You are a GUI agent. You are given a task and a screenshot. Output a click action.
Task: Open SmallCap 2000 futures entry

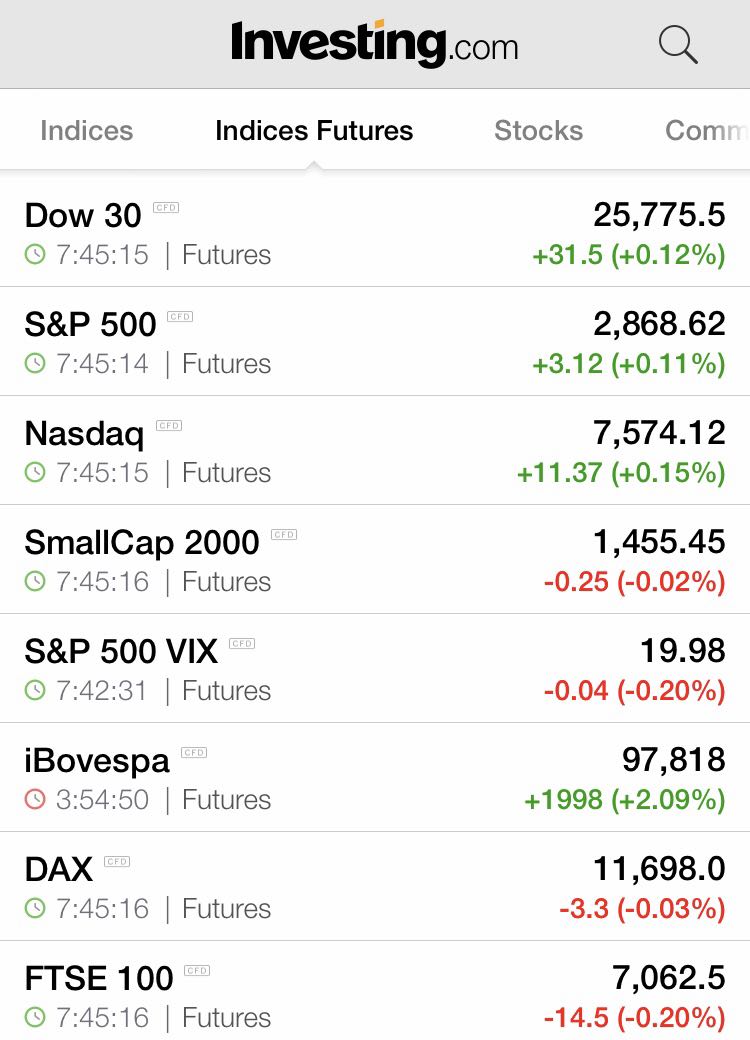(x=375, y=559)
